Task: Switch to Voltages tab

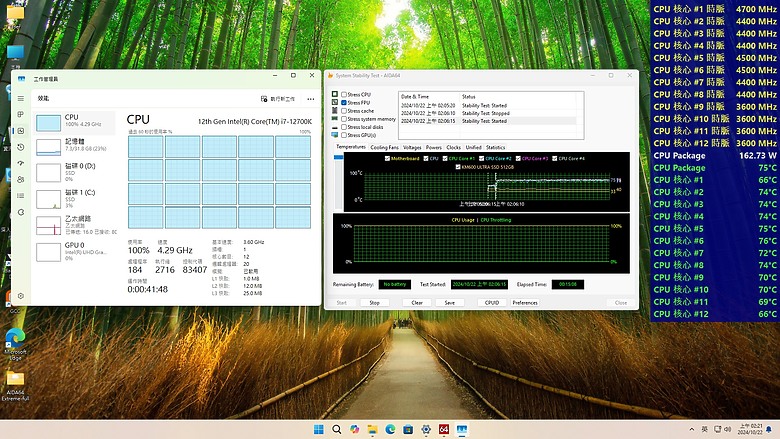Action: (x=412, y=148)
